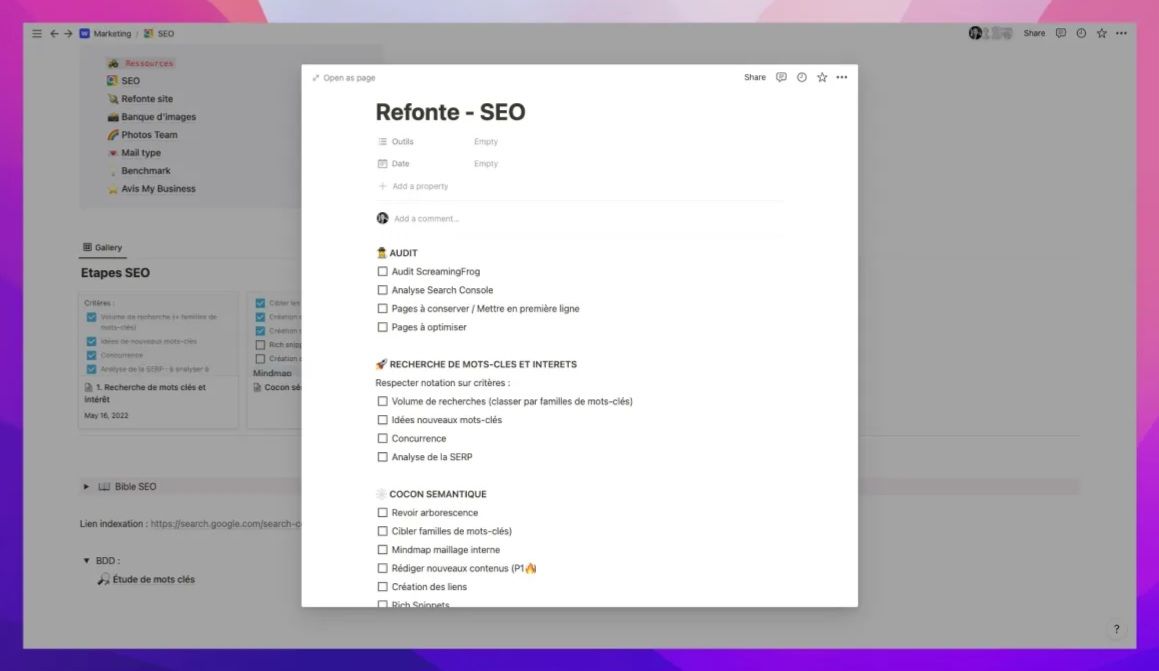Open the popup three-dot options menu
1159x671 pixels.
(x=842, y=77)
